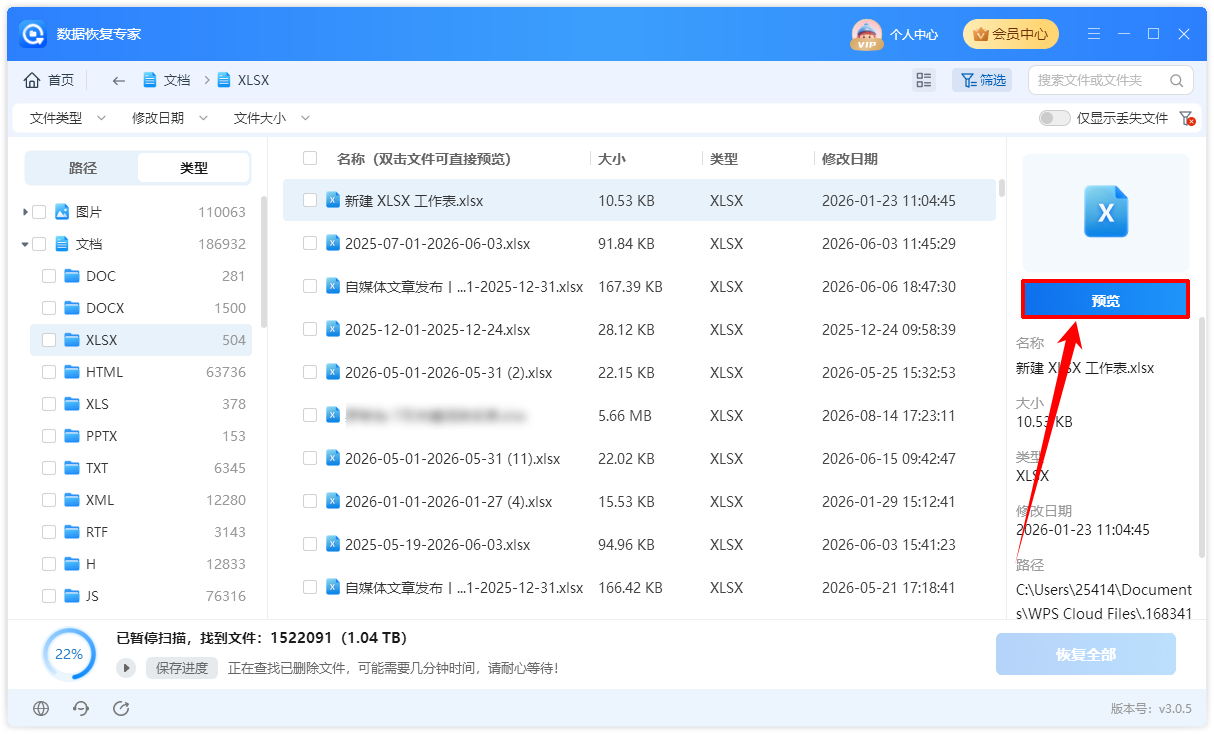Image resolution: width=1214 pixels, height=734 pixels.
Task: Check the select-all header checkbox
Action: click(x=310, y=158)
